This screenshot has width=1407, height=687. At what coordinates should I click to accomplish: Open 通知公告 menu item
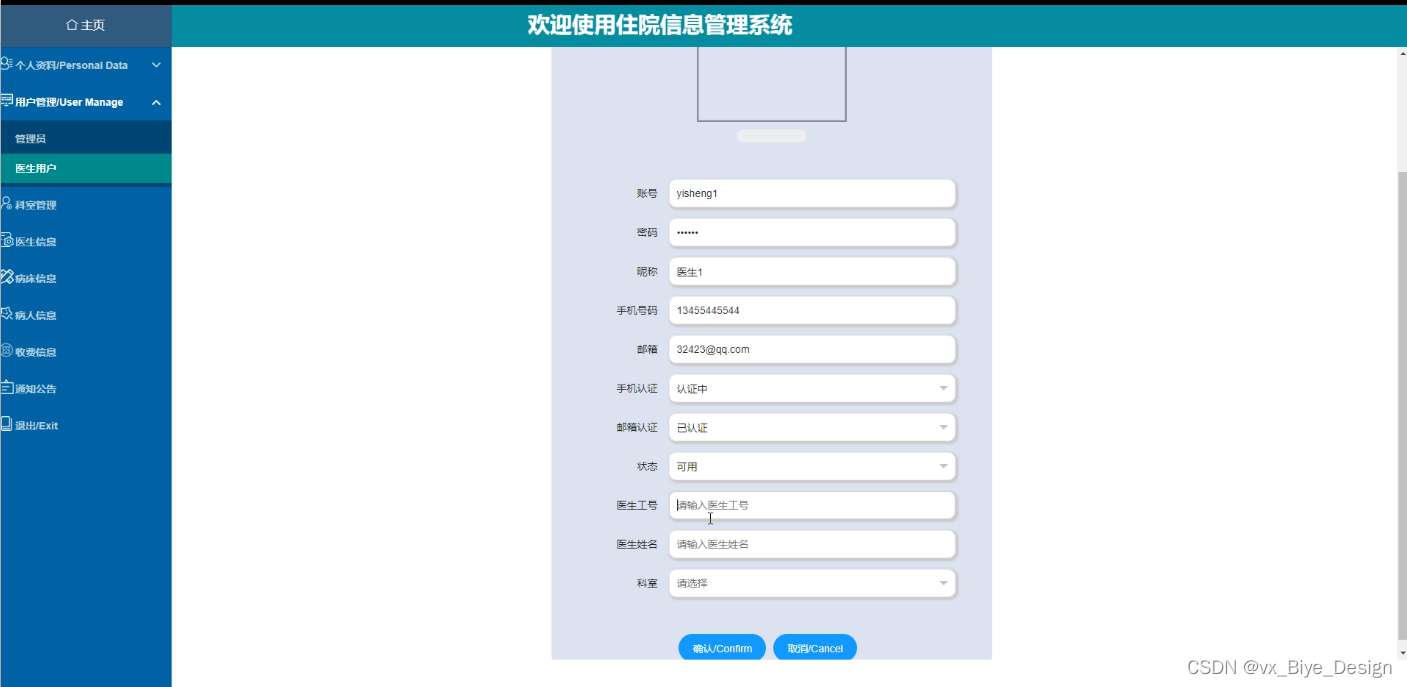86,388
